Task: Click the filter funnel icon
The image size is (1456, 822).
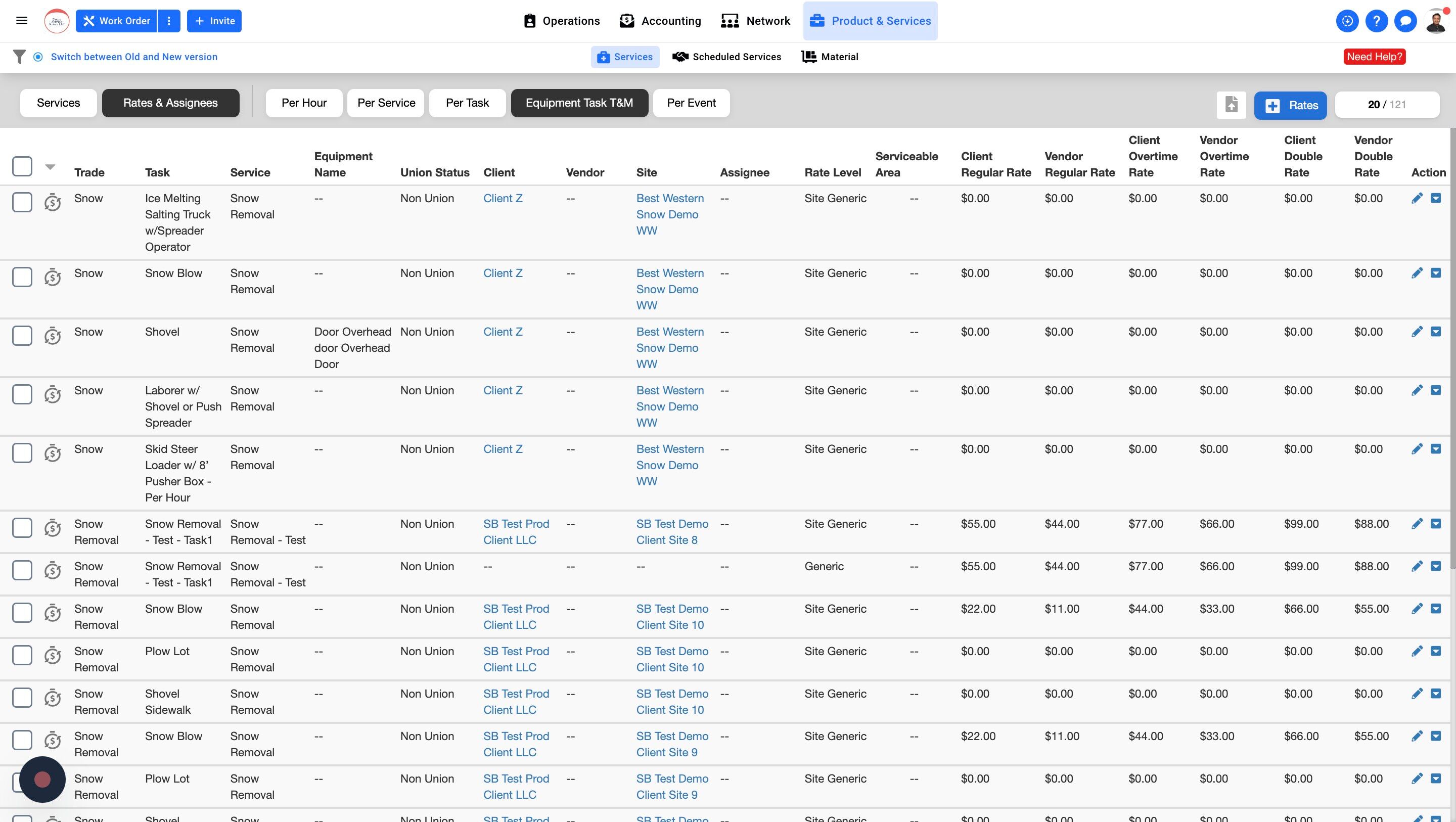Action: point(19,57)
